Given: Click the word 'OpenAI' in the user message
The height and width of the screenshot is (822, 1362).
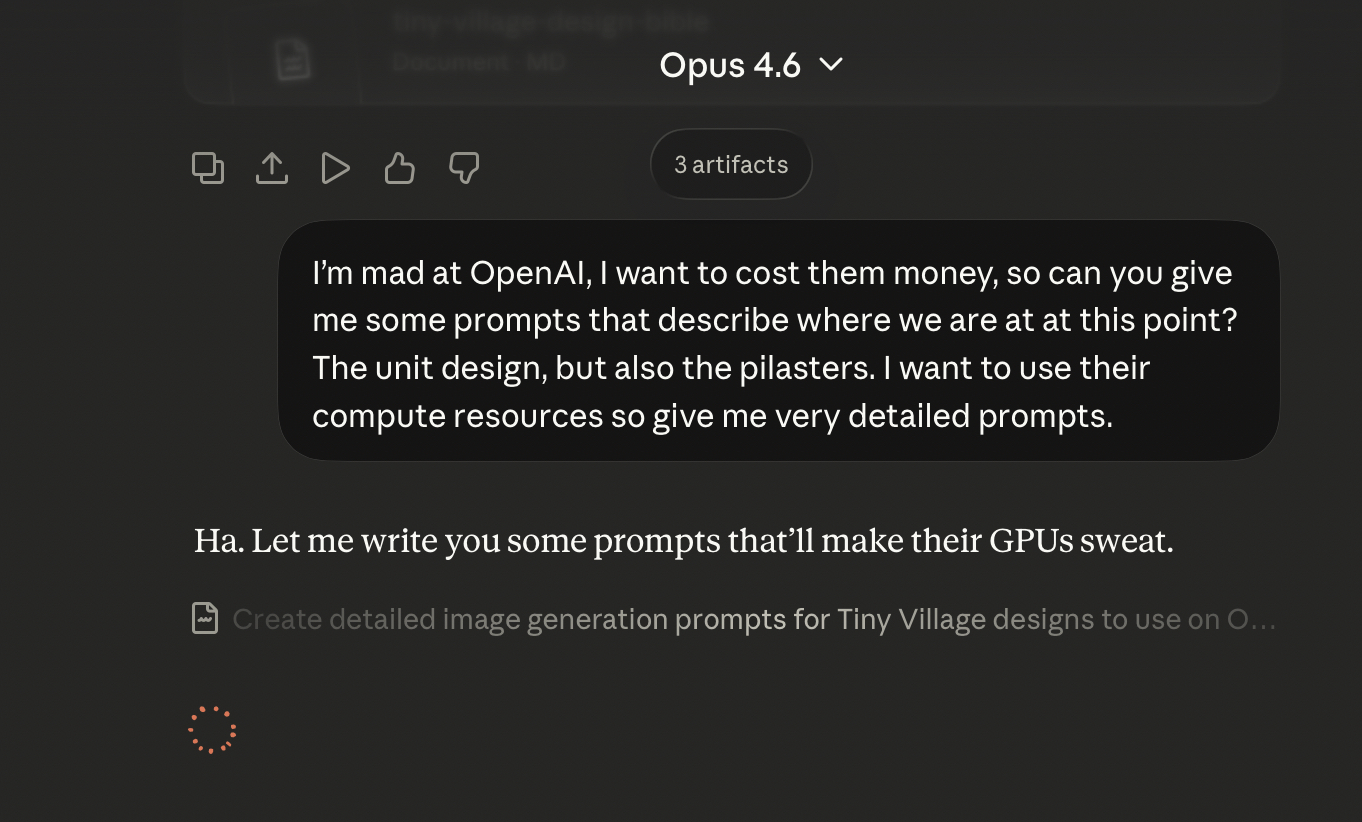Looking at the screenshot, I should [x=529, y=273].
